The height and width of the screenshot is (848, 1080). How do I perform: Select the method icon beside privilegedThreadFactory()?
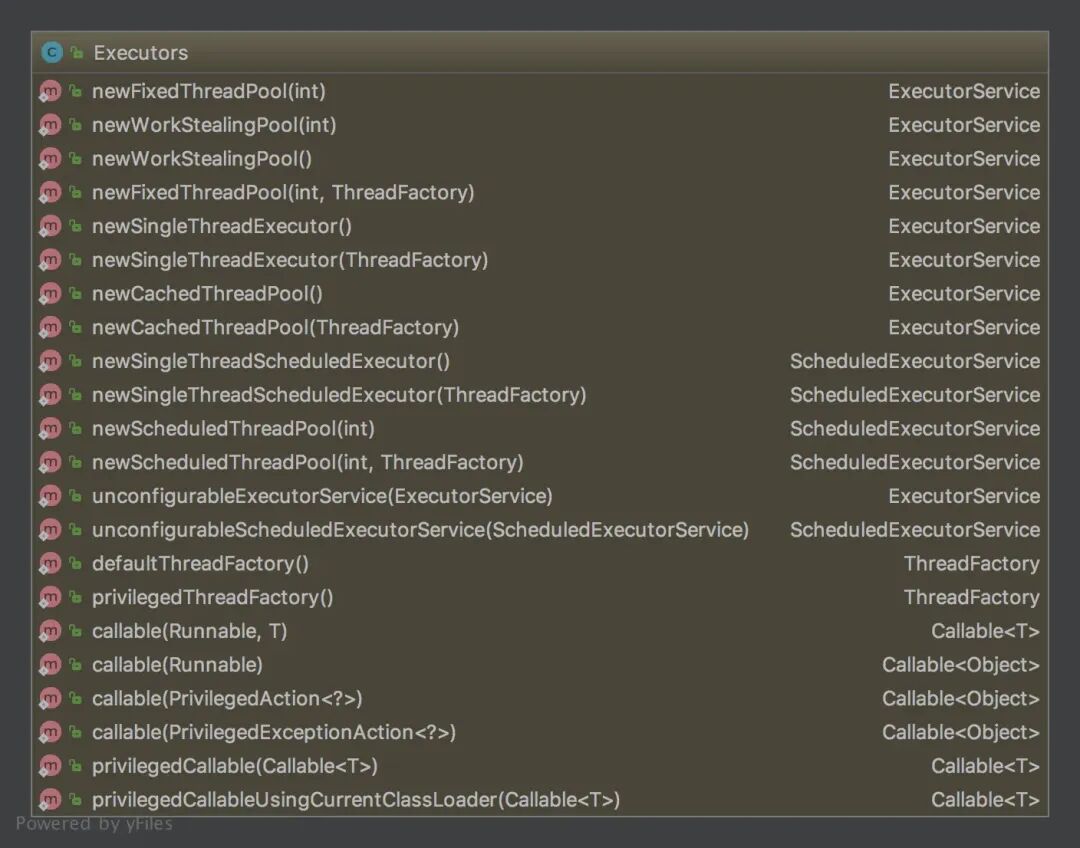[x=50, y=597]
